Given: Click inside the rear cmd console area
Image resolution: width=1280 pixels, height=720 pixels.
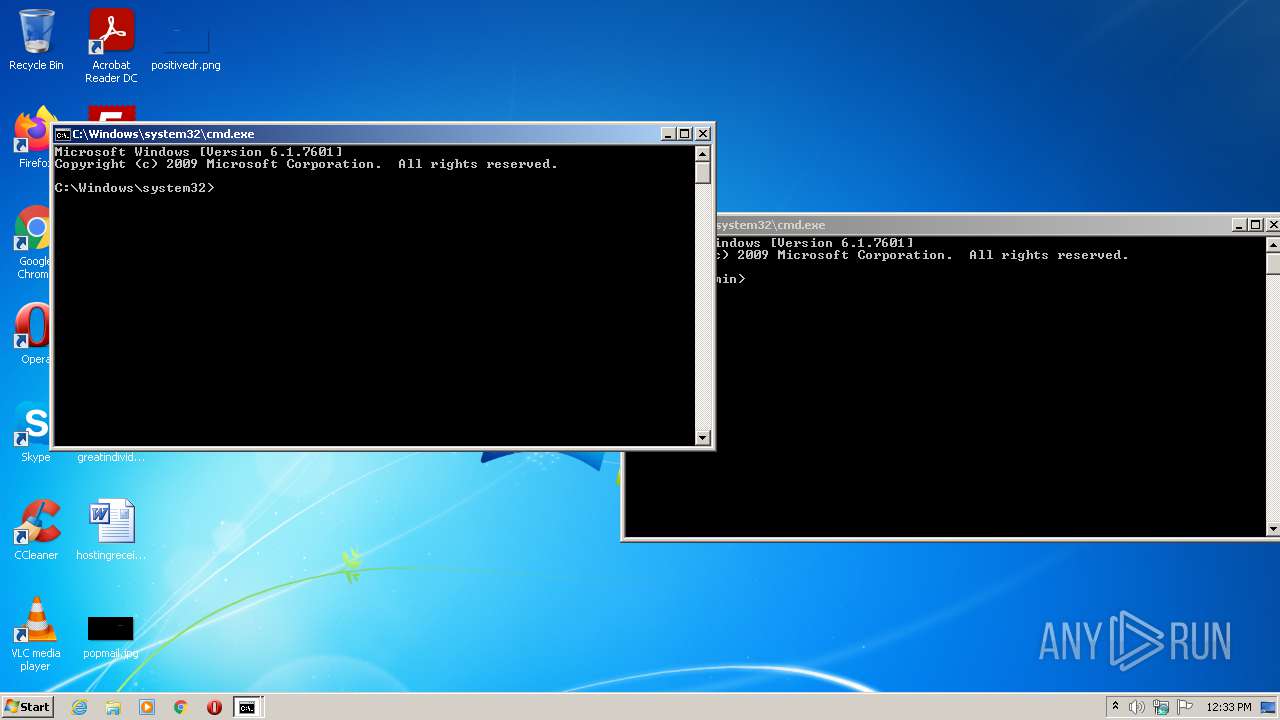Looking at the screenshot, I should click(x=990, y=400).
